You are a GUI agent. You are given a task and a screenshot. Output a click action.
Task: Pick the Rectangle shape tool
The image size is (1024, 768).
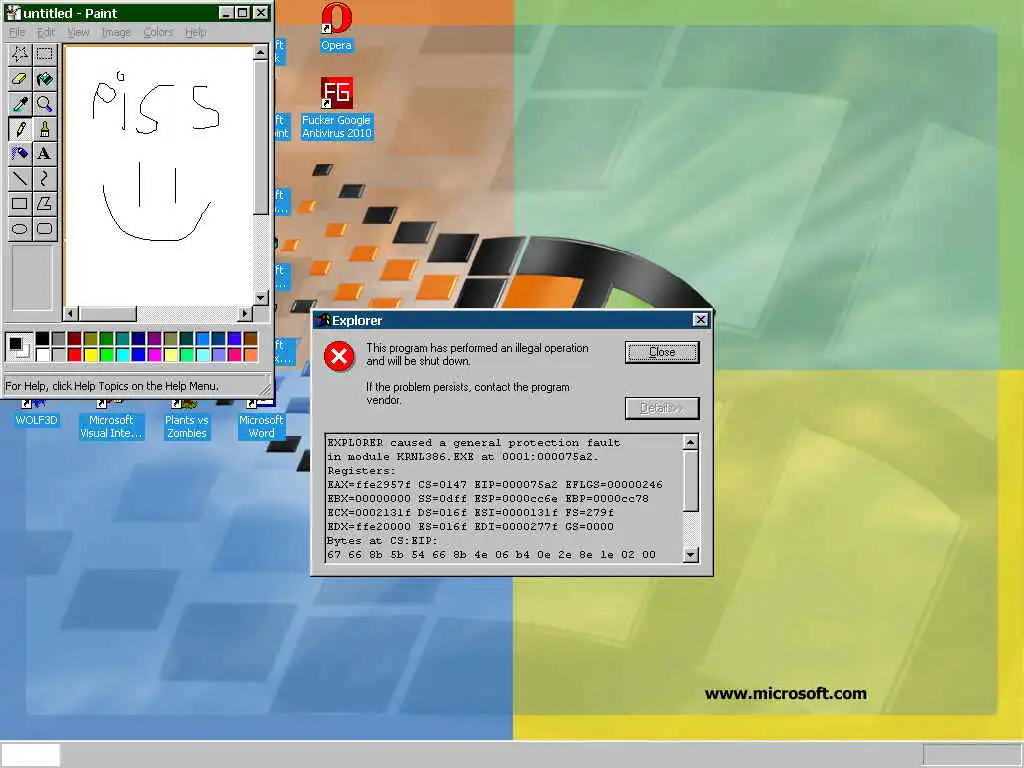coord(20,203)
